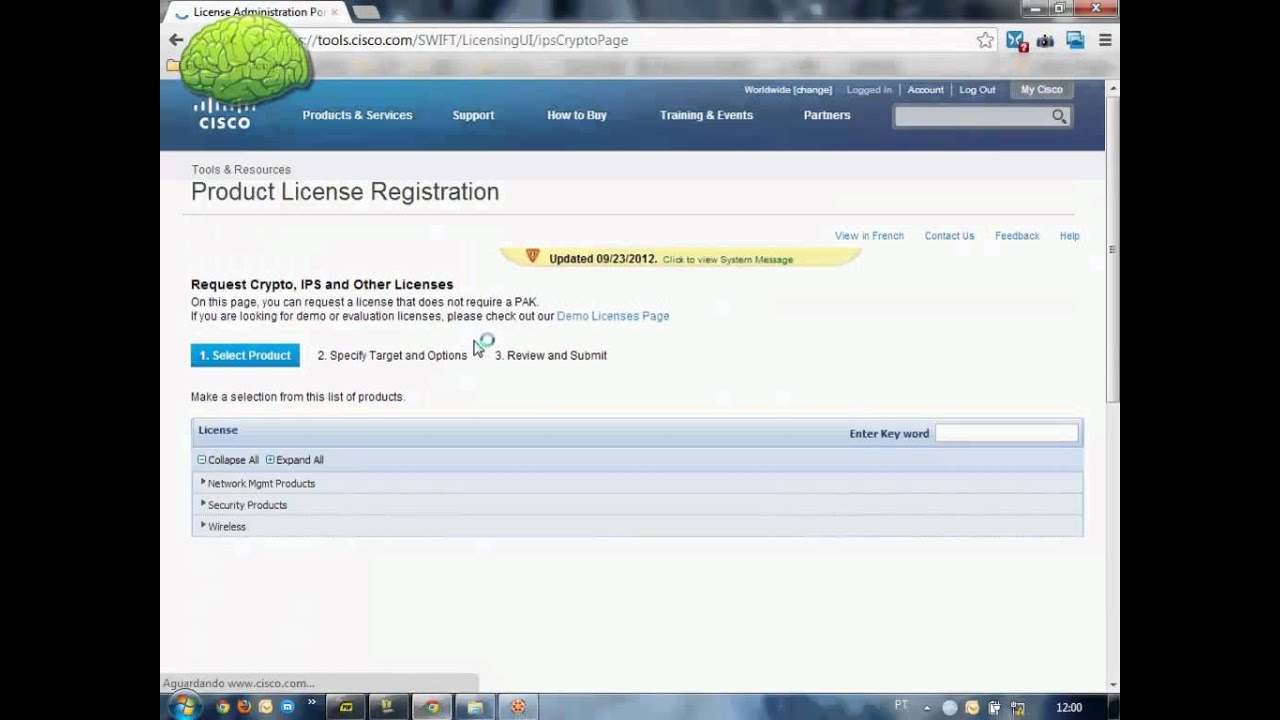Bookmark this page with the star icon

coord(985,40)
